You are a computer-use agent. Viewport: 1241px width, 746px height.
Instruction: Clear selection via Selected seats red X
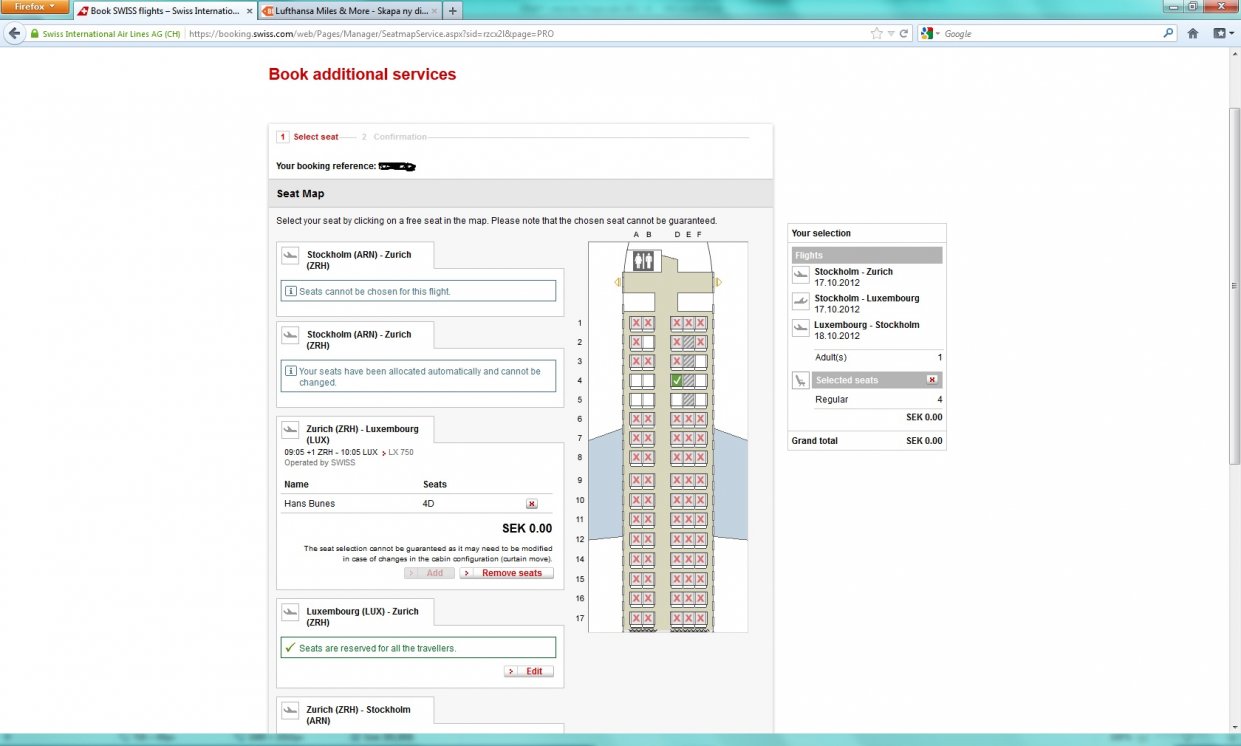[x=932, y=380]
